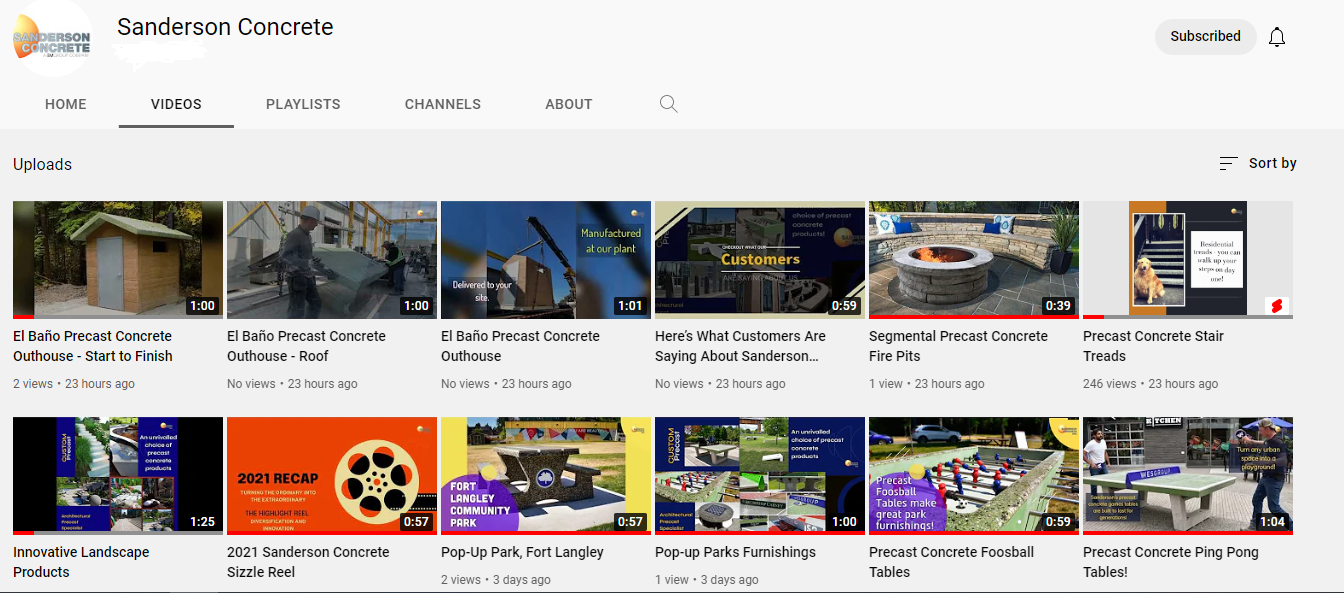Open Innovative Landscape Products title link
1344x593 pixels.
pyautogui.click(x=81, y=562)
